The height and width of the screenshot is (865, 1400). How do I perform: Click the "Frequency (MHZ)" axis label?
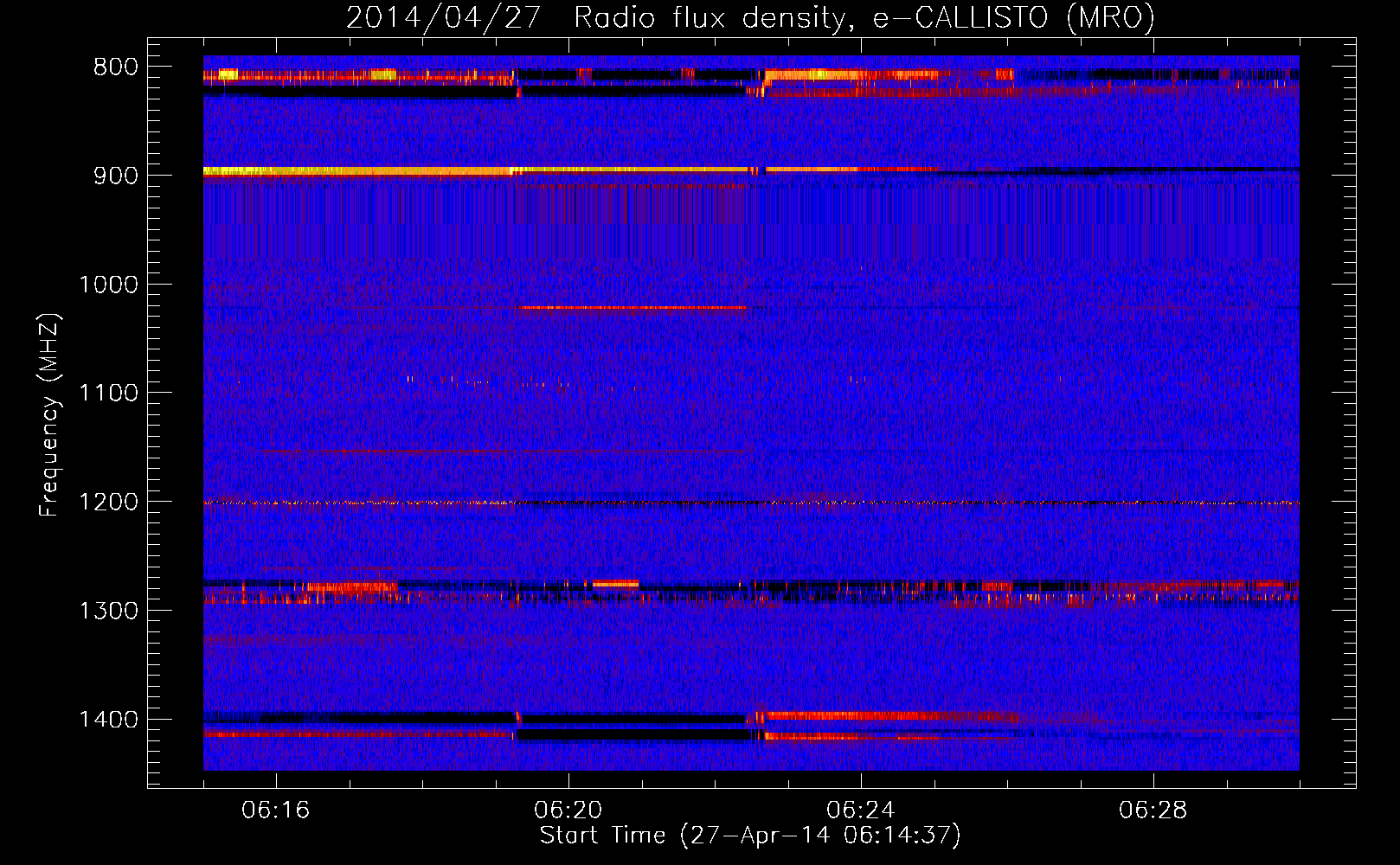pos(51,415)
